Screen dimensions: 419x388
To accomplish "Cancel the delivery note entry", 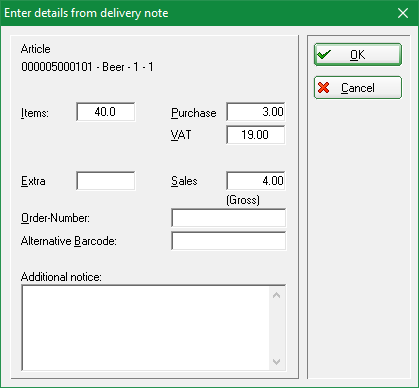I will click(x=358, y=88).
